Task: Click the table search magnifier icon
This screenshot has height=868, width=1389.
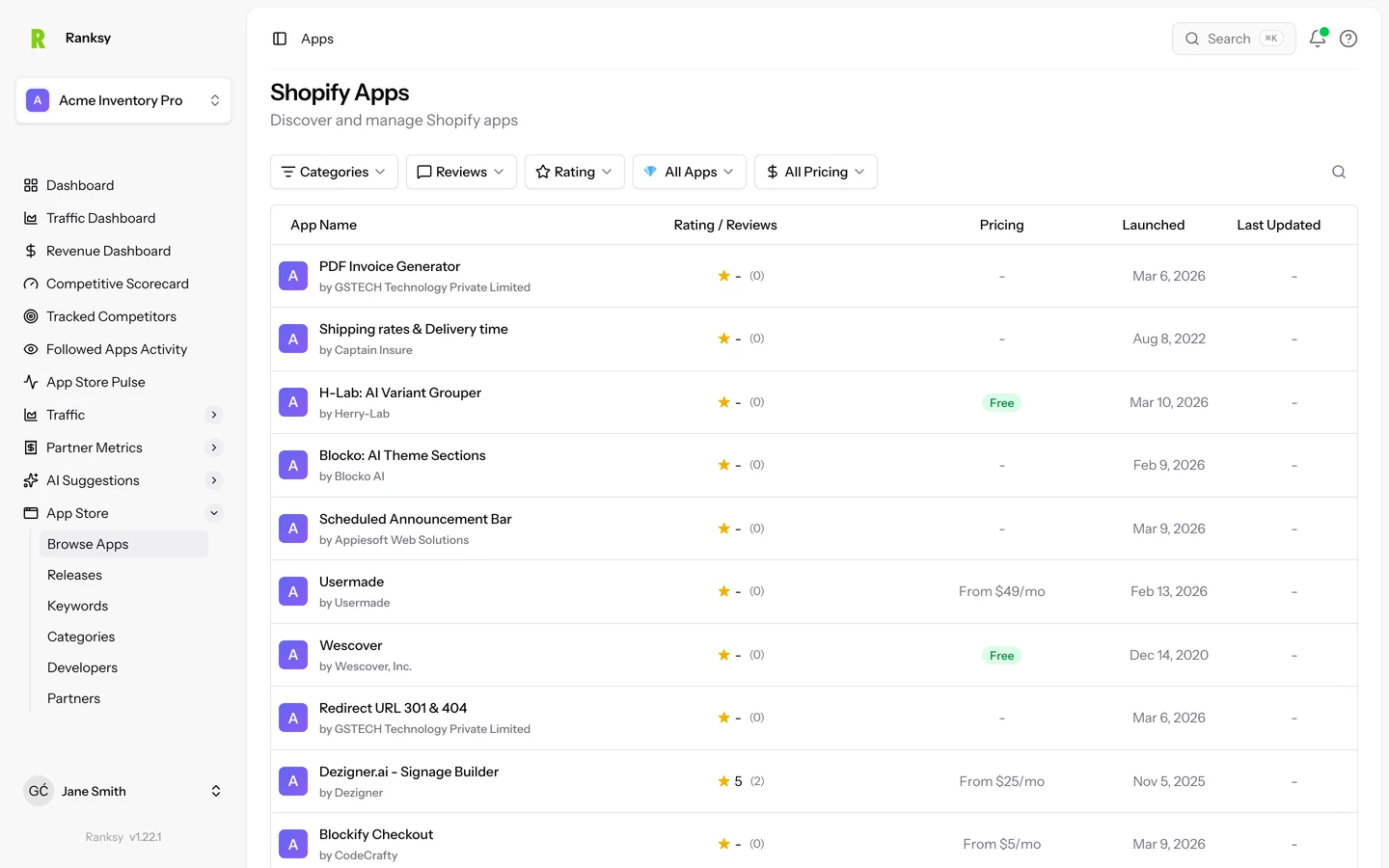Action: click(x=1339, y=172)
